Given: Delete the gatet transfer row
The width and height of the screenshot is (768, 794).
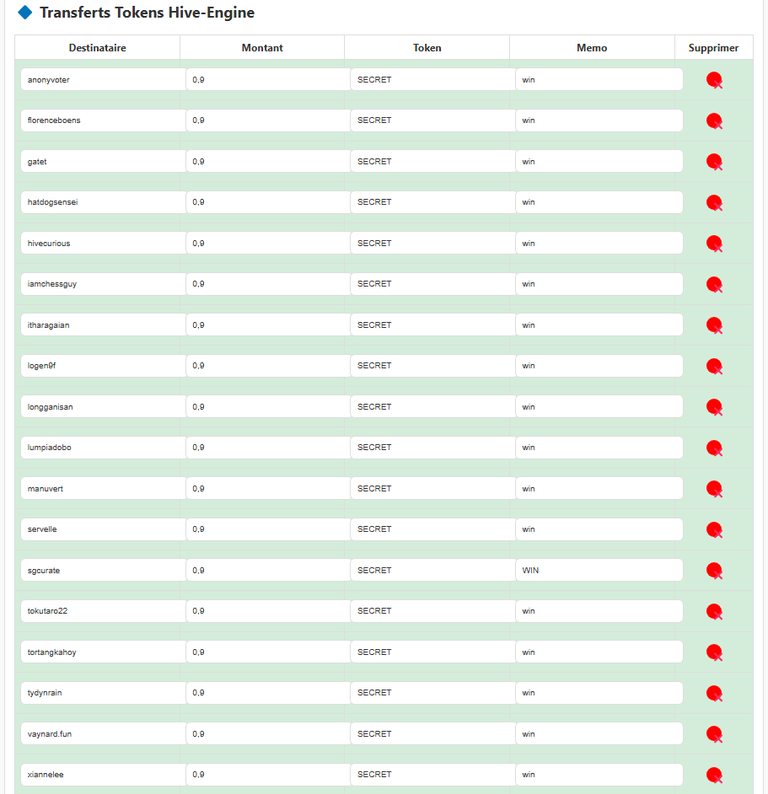Looking at the screenshot, I should click(x=714, y=162).
